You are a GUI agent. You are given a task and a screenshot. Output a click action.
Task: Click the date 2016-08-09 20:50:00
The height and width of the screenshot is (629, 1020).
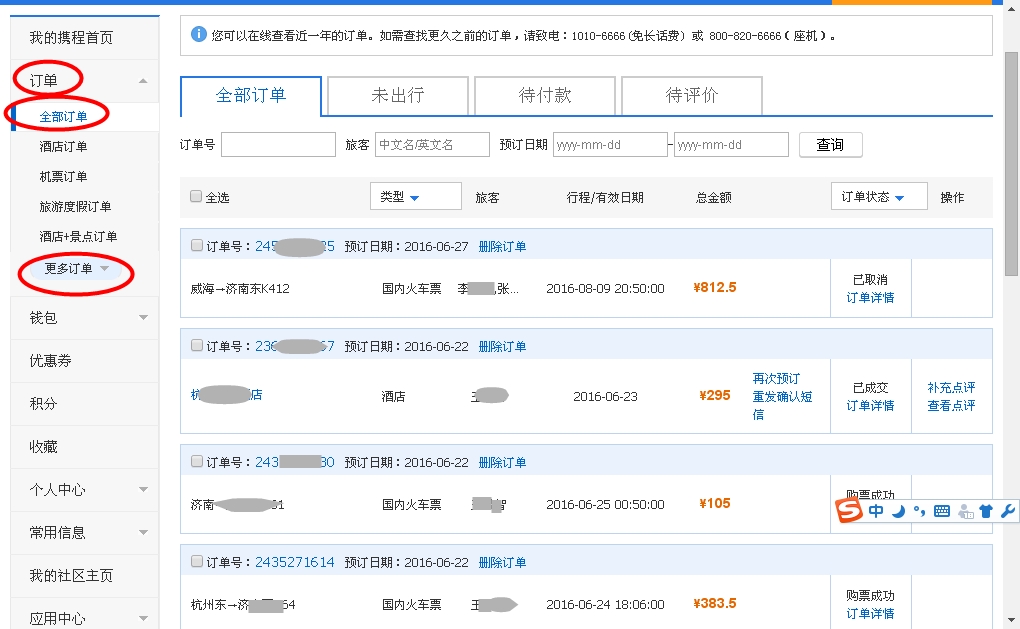coord(605,288)
